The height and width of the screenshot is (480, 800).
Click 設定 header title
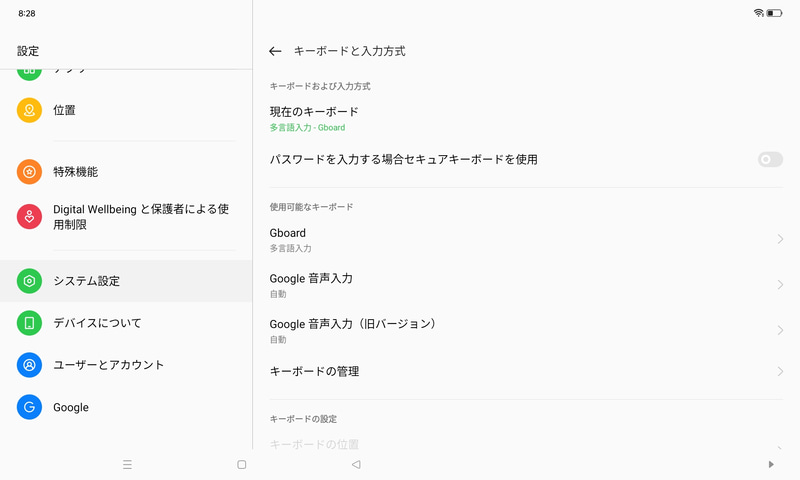(x=28, y=51)
